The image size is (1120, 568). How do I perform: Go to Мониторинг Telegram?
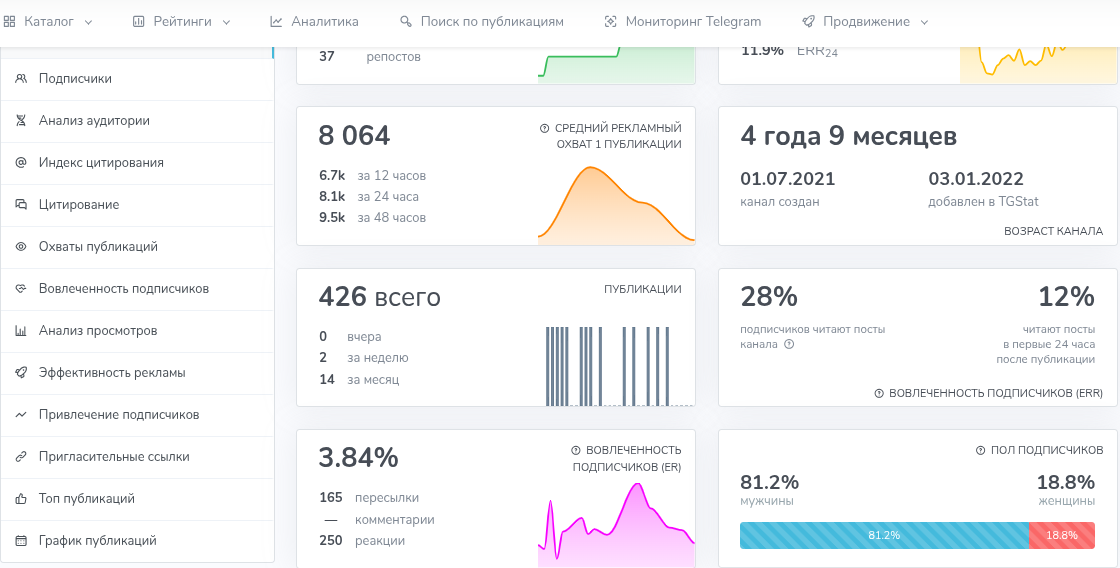(683, 21)
